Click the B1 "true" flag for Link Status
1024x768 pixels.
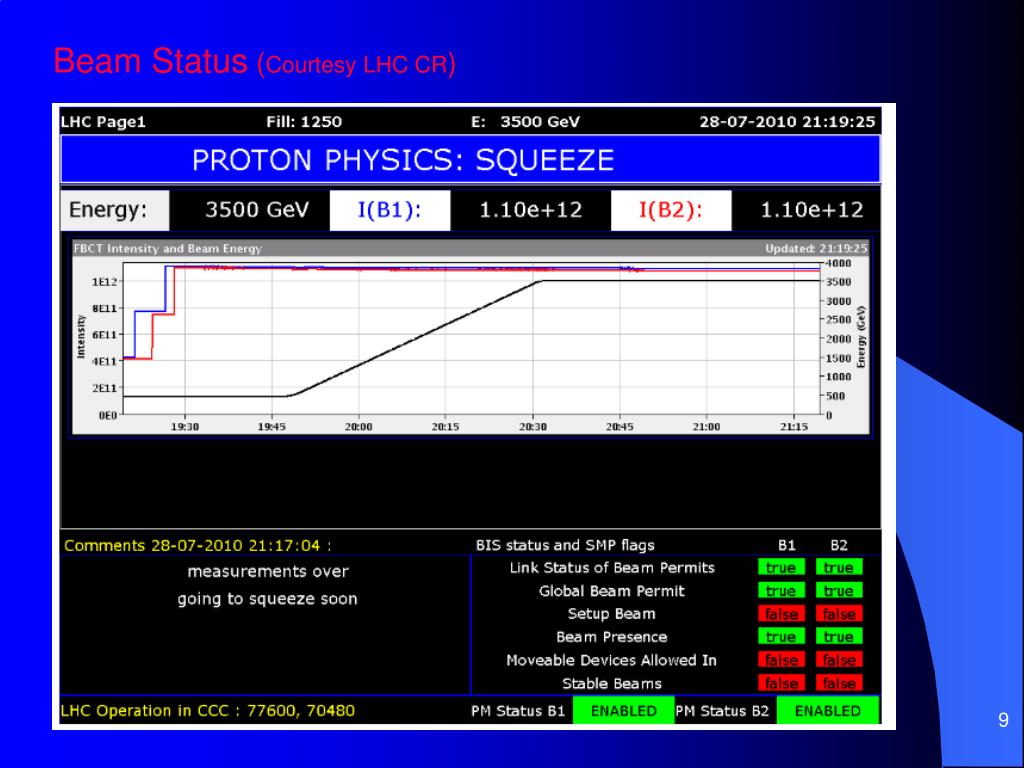781,568
